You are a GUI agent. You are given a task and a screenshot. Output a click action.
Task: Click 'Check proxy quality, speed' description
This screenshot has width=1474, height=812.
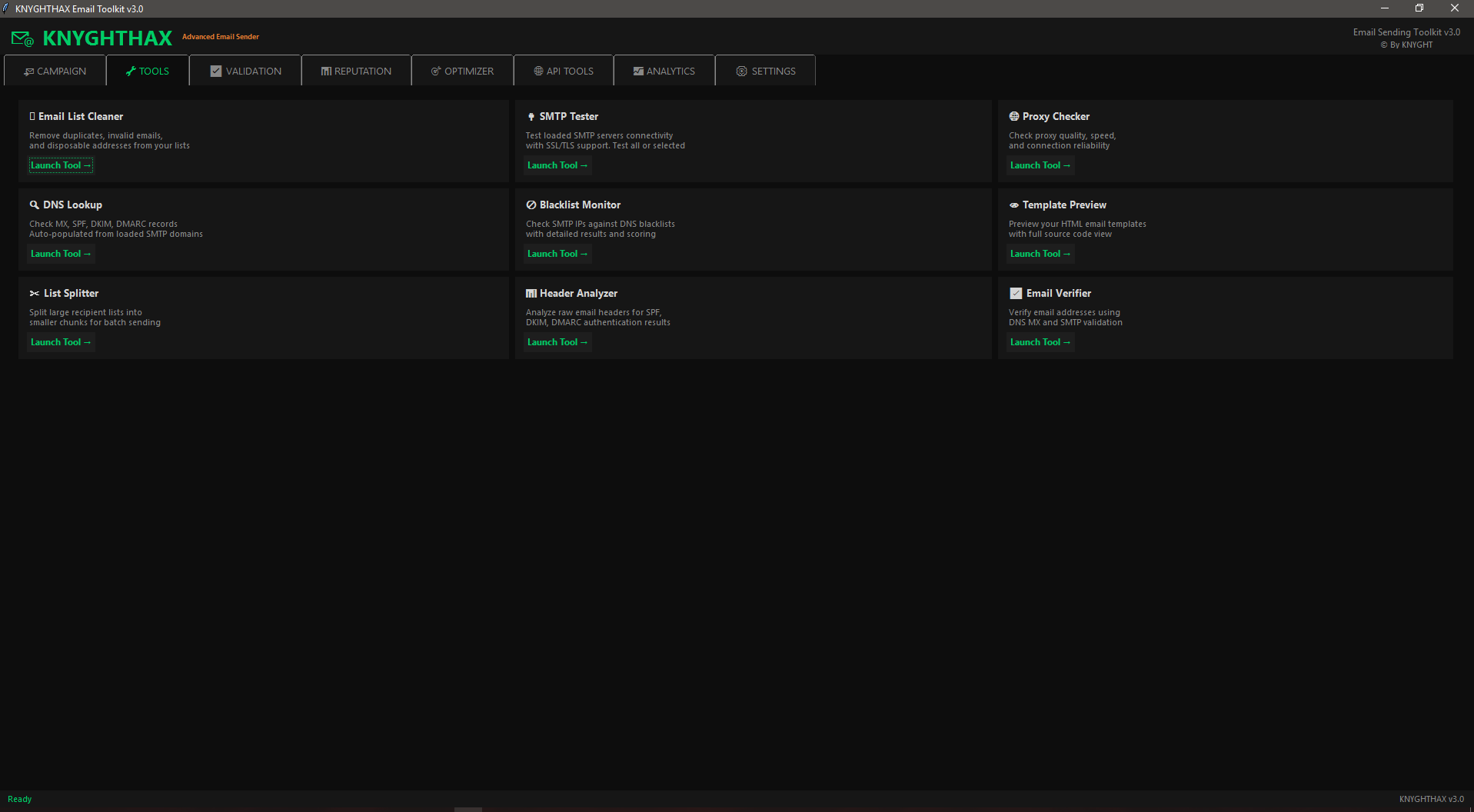click(1062, 135)
